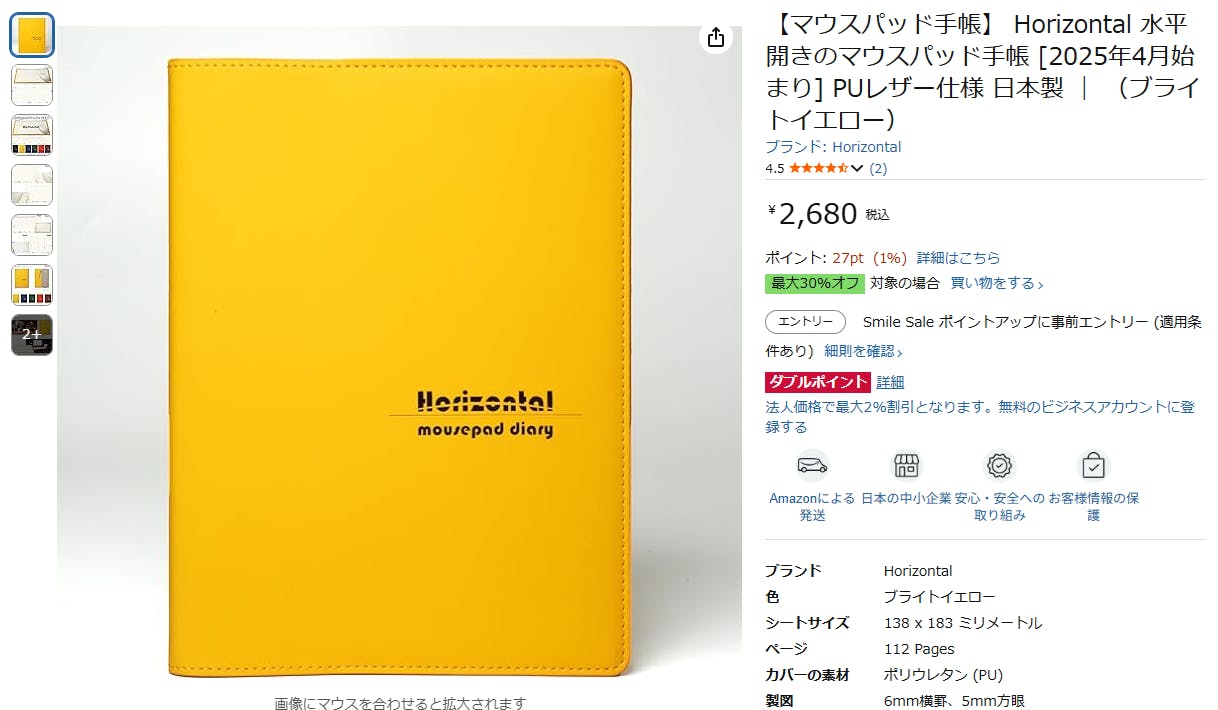This screenshot has height=710, width=1218.
Task: Select the sixth yellow and beige covers thumbnail
Action: tap(32, 285)
